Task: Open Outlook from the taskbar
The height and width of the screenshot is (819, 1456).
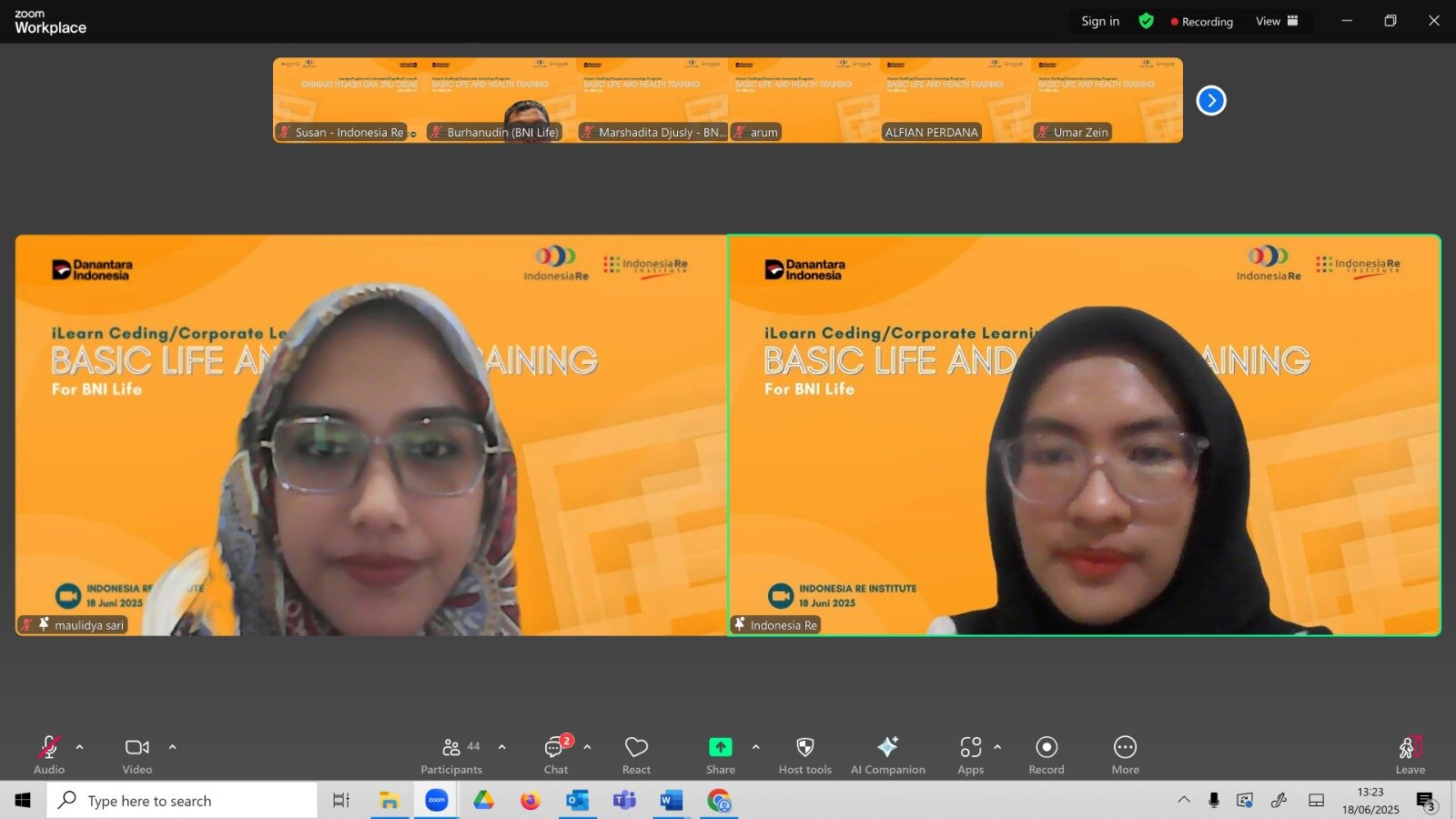Action: tap(577, 801)
